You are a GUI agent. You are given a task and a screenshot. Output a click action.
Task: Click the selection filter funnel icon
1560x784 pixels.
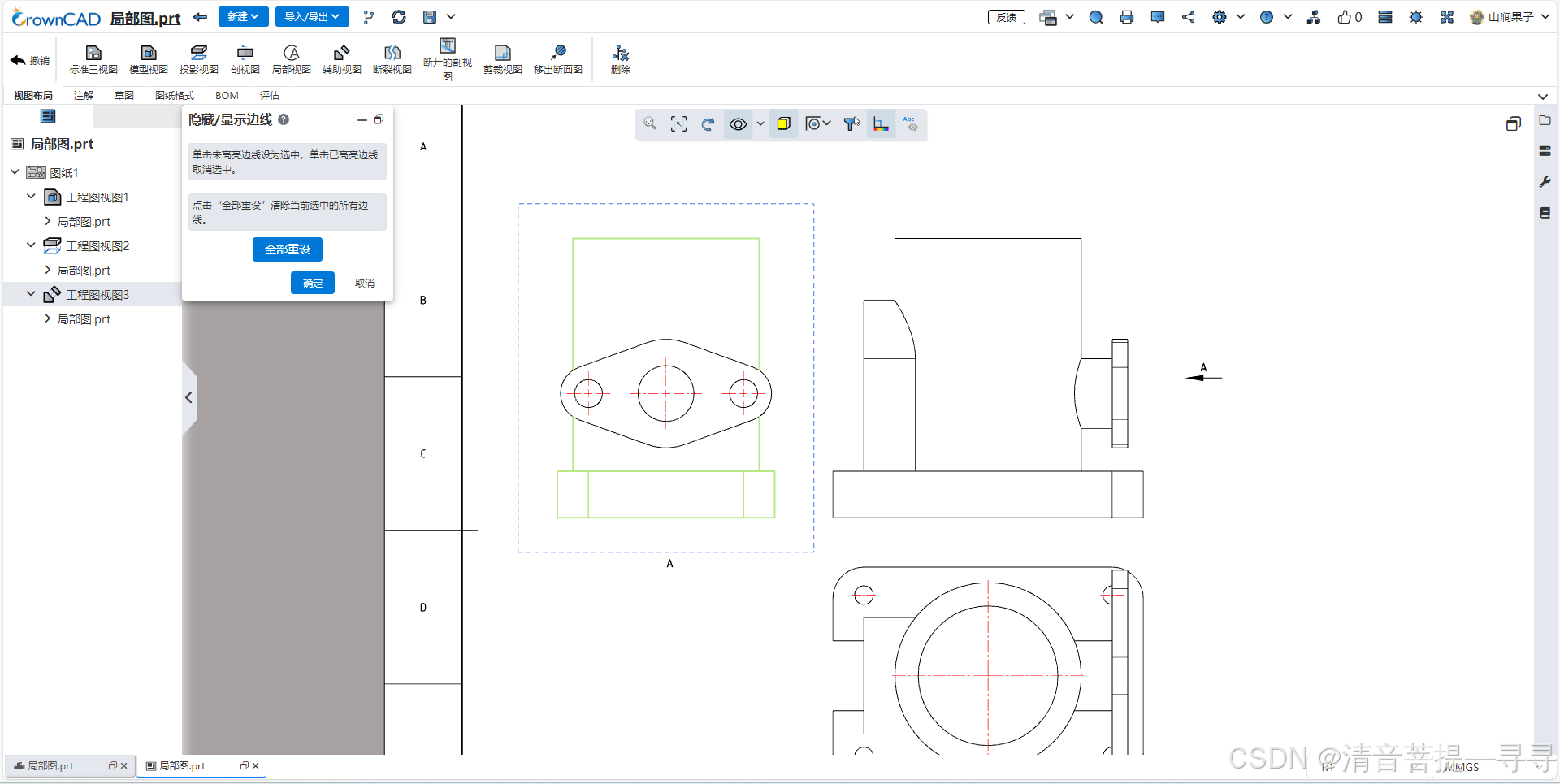click(851, 123)
